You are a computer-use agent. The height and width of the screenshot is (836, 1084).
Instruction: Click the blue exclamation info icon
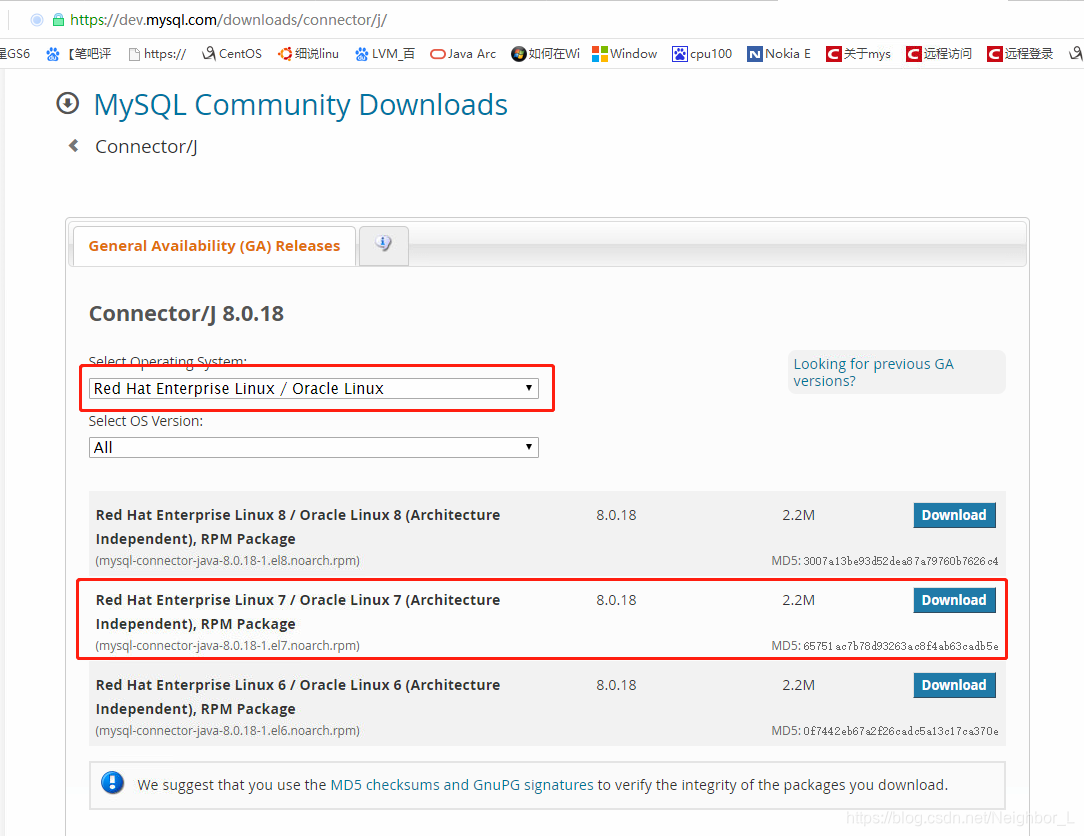point(112,783)
